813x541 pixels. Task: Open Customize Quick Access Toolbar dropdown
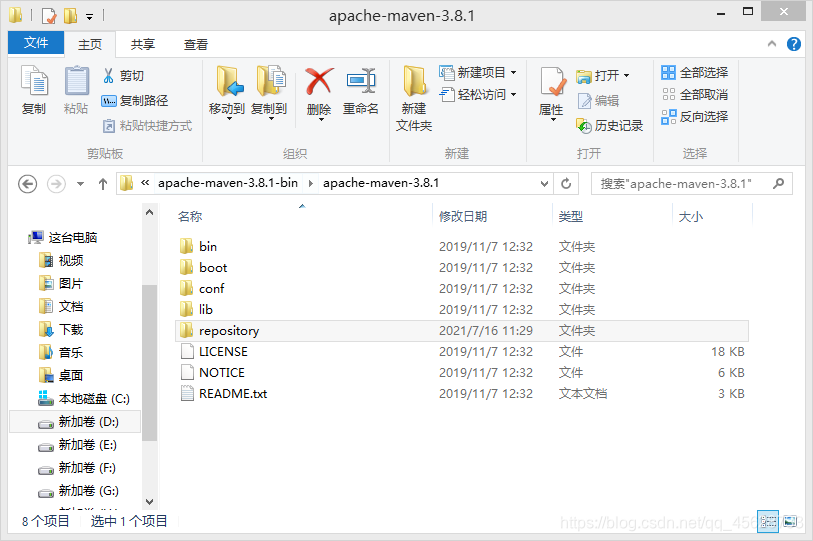pos(90,17)
